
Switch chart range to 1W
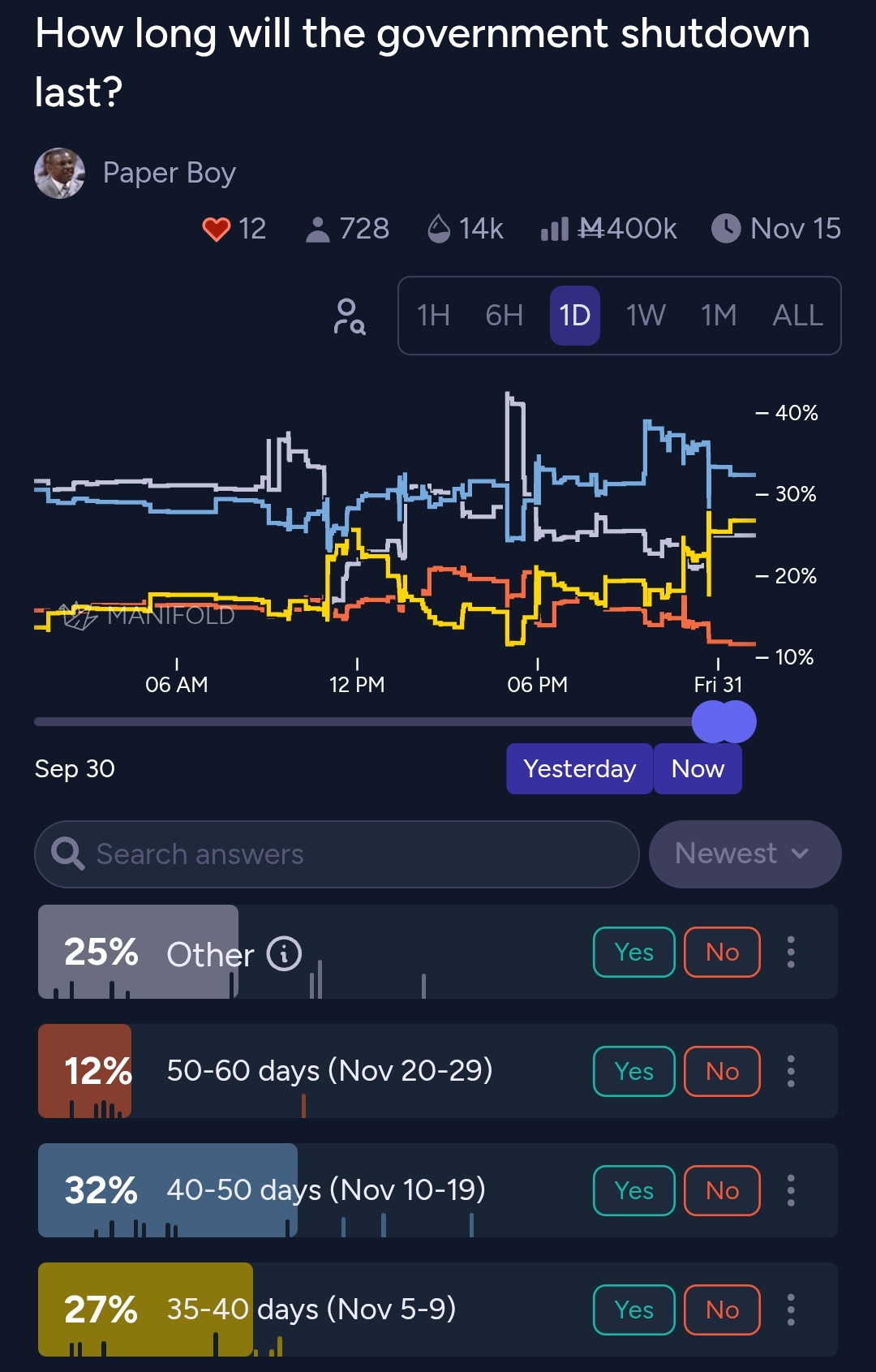(646, 316)
